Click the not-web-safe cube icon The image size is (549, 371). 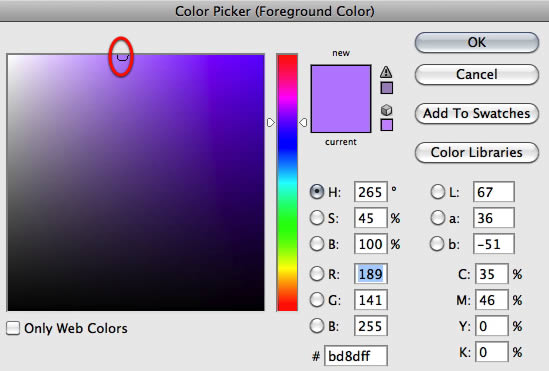tap(386, 110)
